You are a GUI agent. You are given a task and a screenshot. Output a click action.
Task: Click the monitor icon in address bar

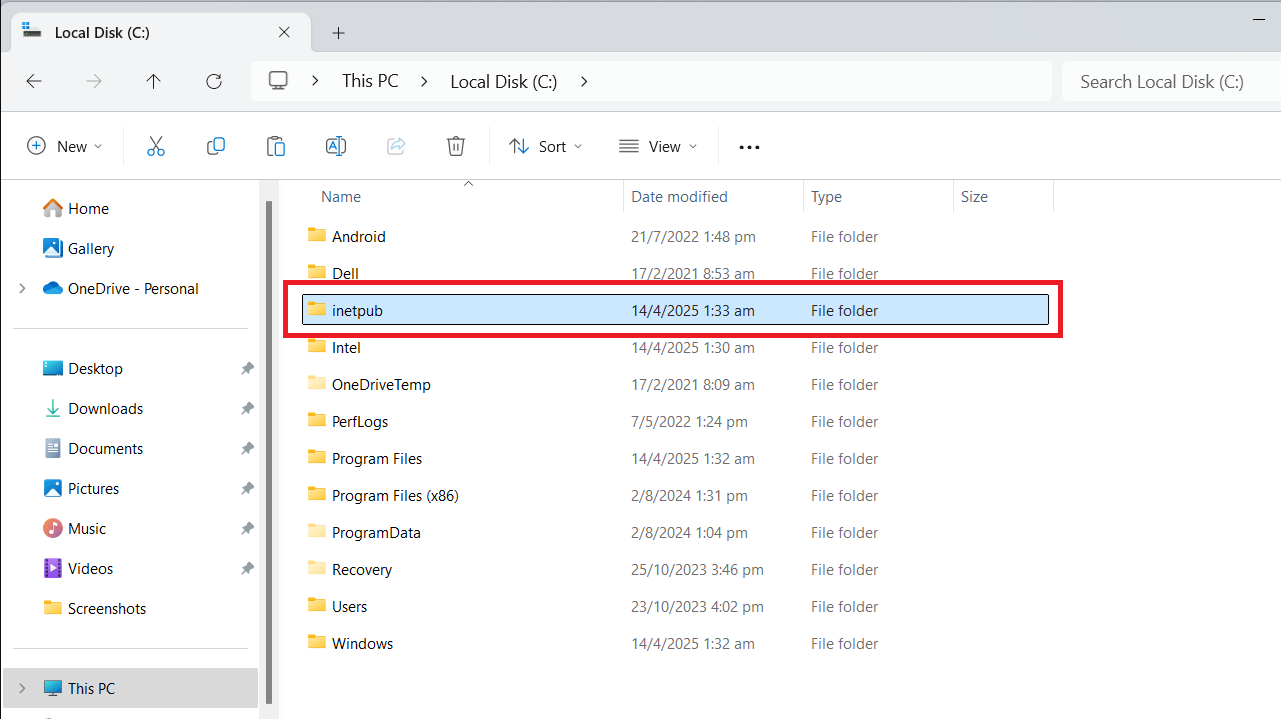coord(279,81)
